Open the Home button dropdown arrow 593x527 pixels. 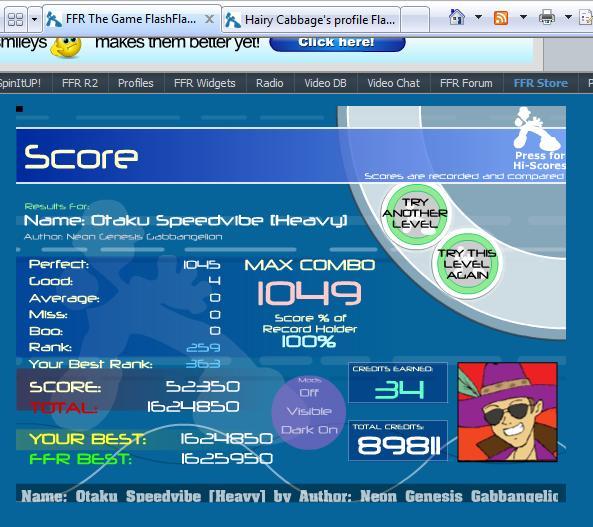point(478,17)
